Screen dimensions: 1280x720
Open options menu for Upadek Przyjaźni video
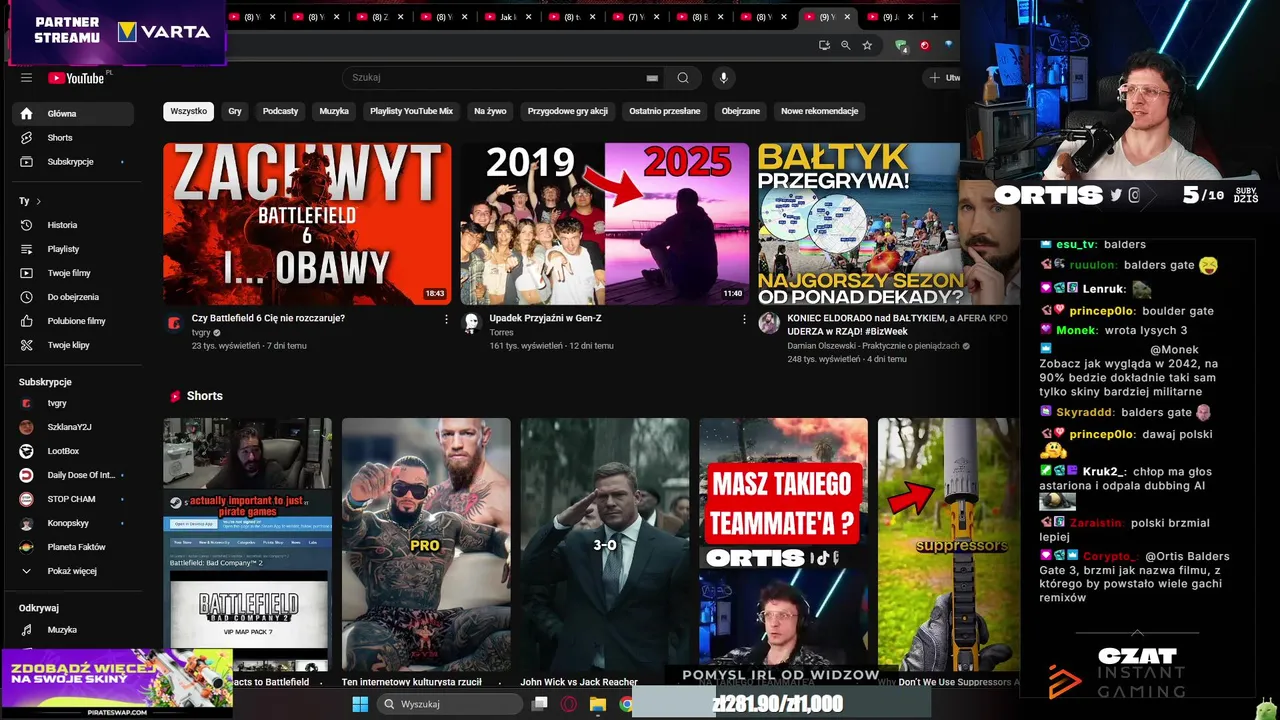pos(744,319)
